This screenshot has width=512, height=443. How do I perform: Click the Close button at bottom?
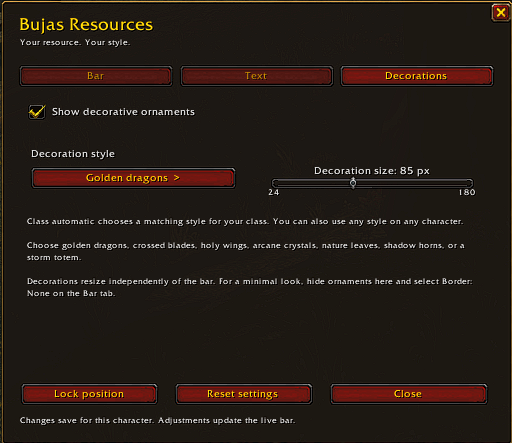[x=409, y=394]
